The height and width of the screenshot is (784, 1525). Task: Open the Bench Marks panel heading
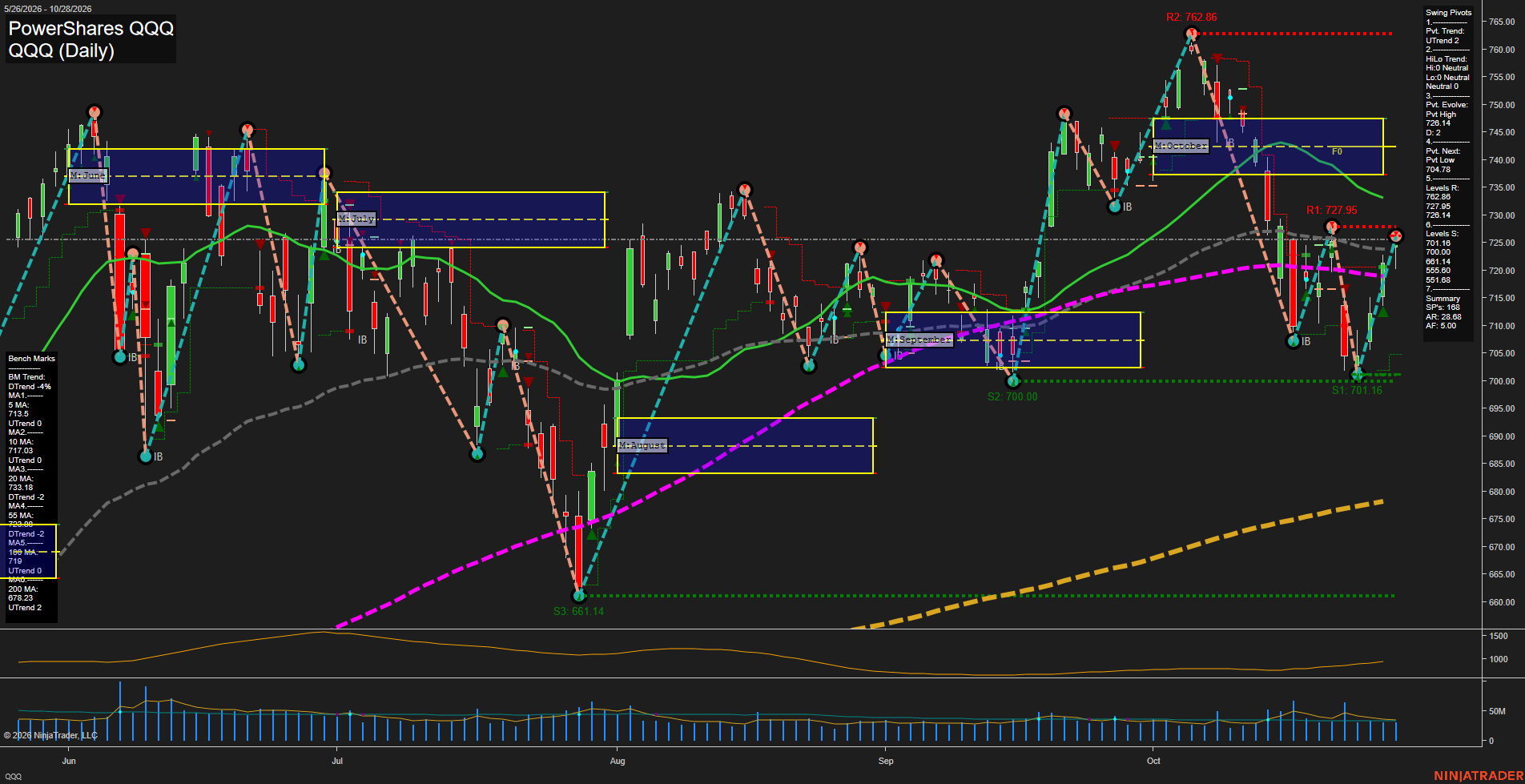click(32, 359)
